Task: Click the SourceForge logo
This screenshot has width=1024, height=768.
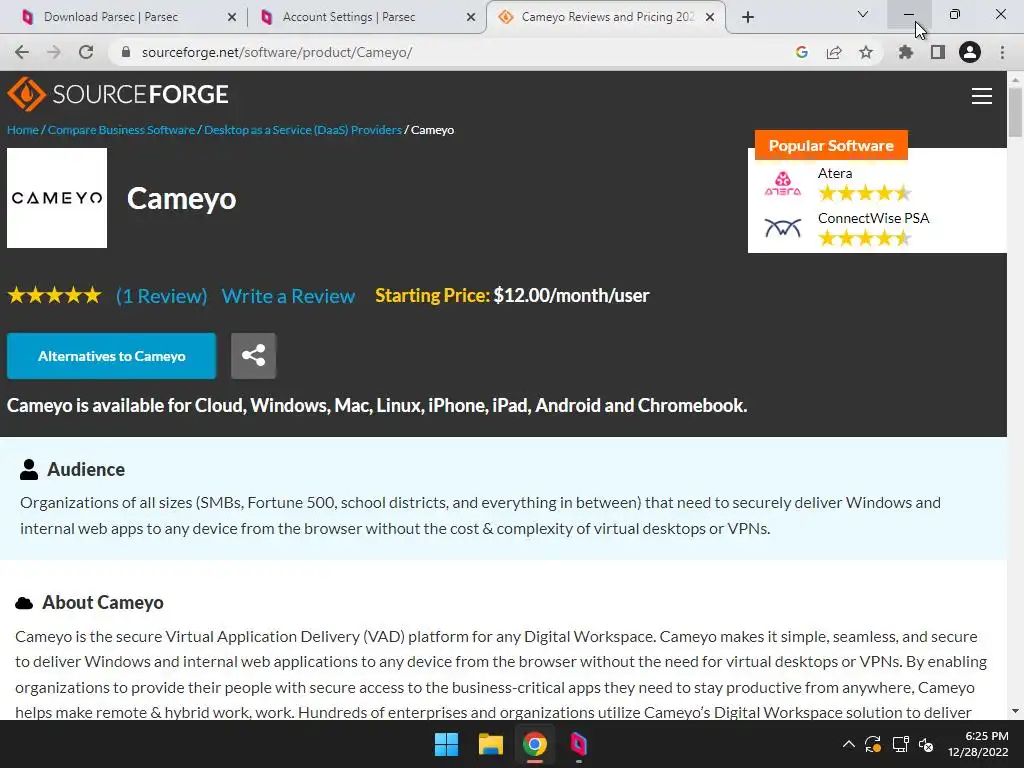Action: click(118, 94)
